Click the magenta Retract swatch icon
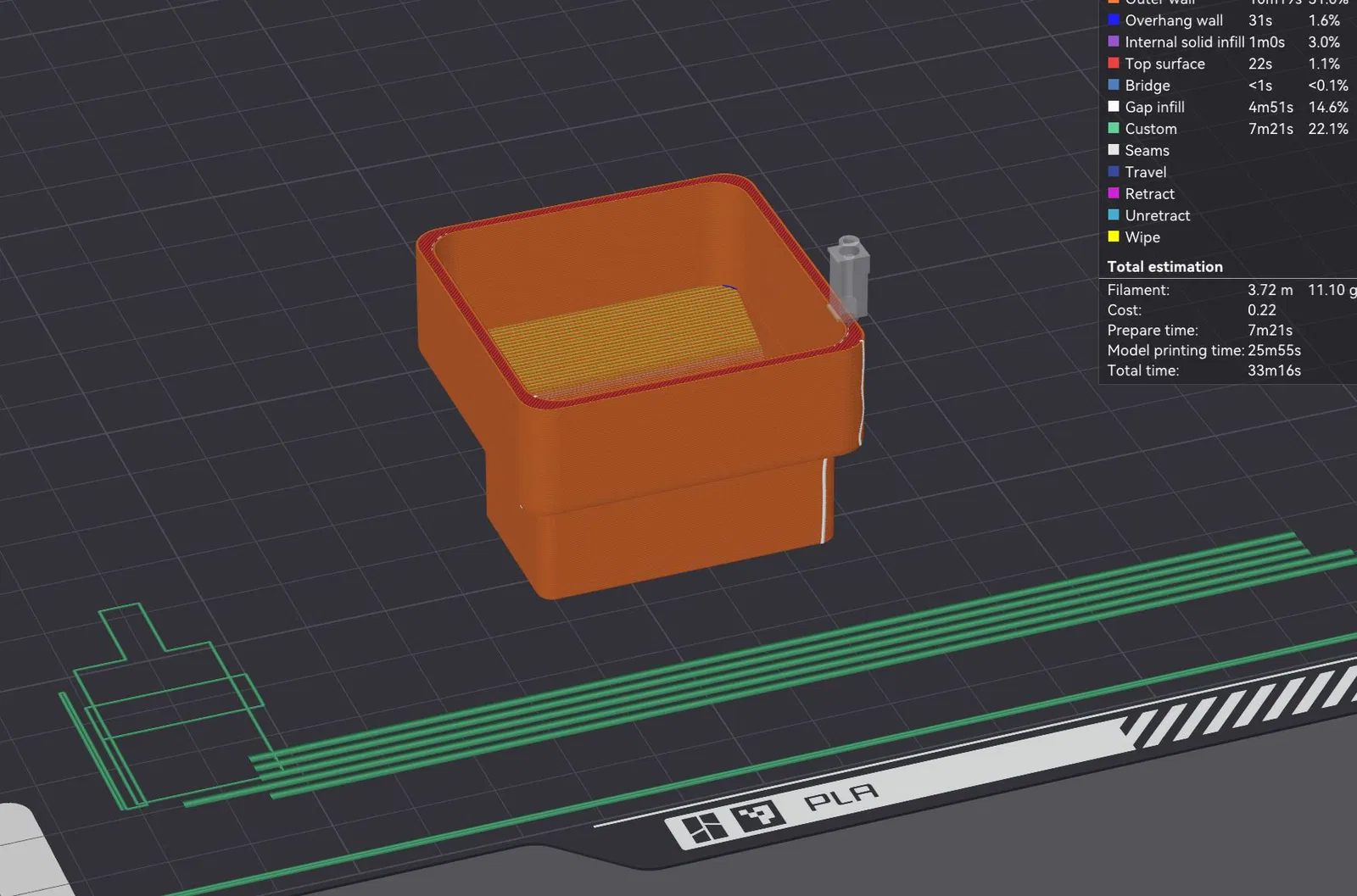This screenshot has height=896, width=1357. 1114,193
